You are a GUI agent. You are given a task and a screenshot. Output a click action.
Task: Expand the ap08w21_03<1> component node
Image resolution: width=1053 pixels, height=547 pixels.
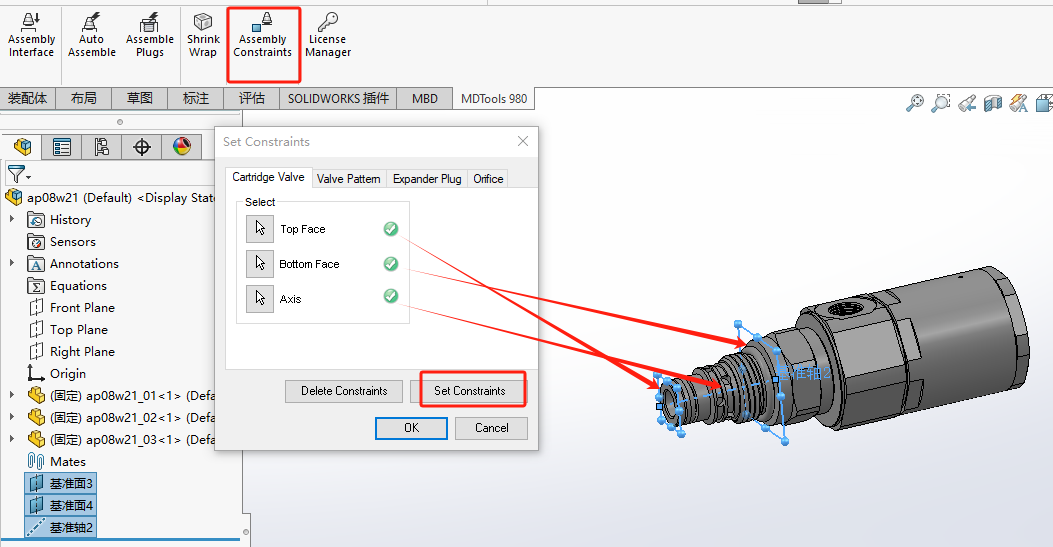pyautogui.click(x=11, y=439)
